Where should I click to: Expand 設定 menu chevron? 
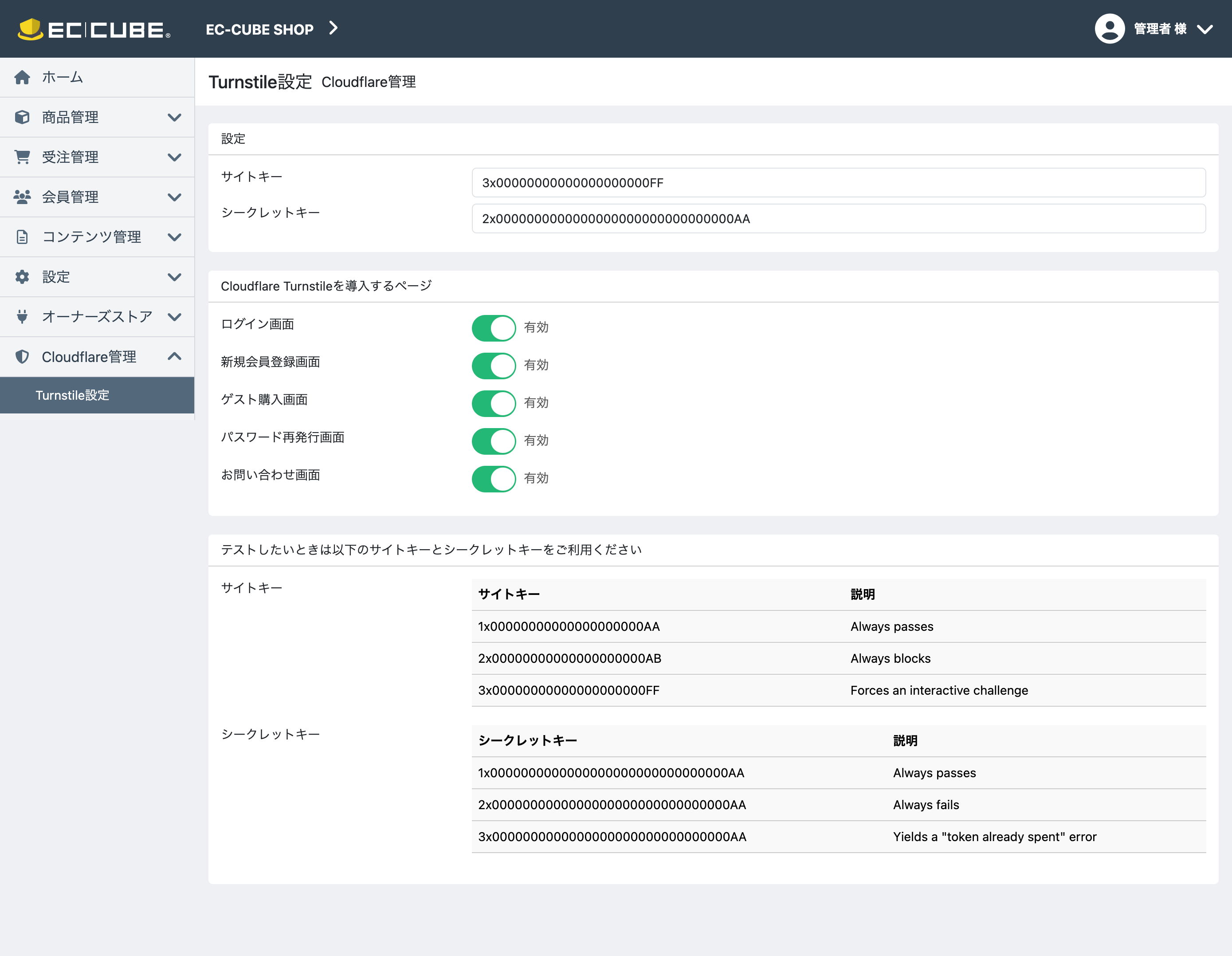(x=175, y=277)
